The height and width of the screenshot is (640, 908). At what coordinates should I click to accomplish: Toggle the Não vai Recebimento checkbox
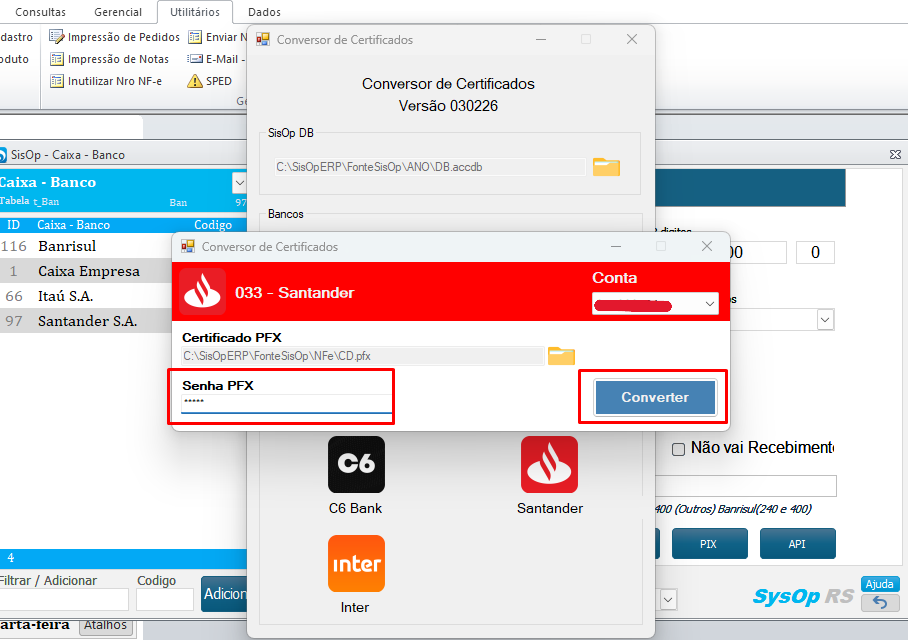[x=678, y=448]
